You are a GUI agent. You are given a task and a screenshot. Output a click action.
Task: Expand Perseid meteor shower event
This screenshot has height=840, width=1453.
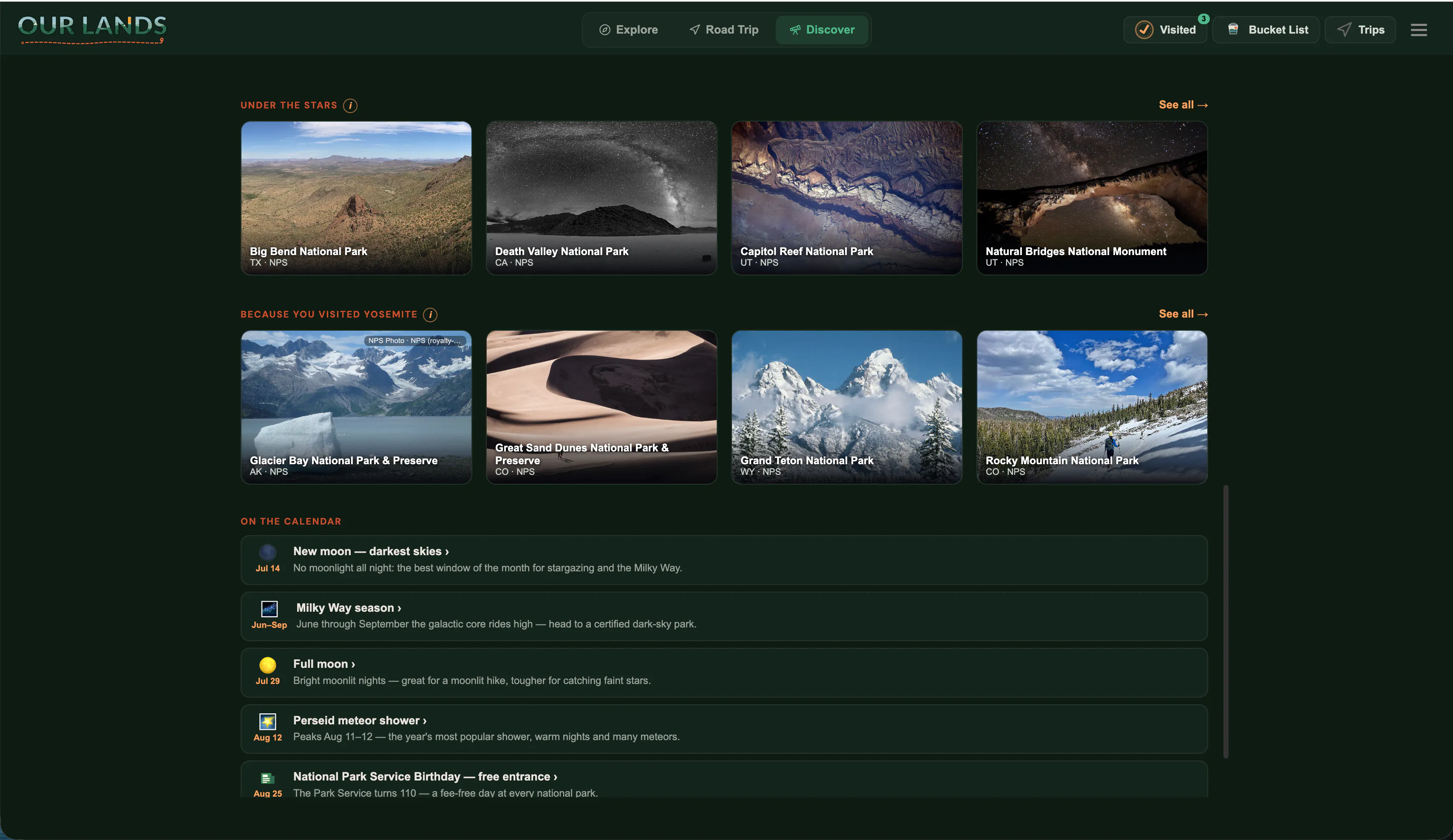click(724, 729)
